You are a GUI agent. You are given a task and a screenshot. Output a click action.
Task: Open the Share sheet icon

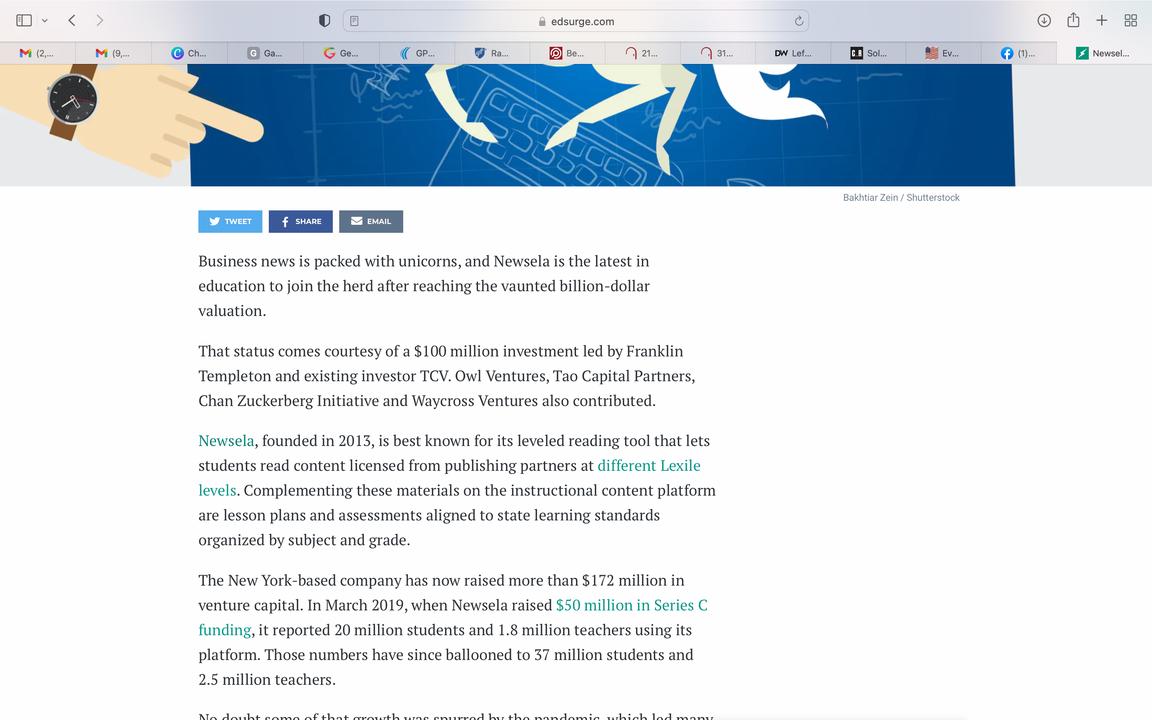[1073, 20]
